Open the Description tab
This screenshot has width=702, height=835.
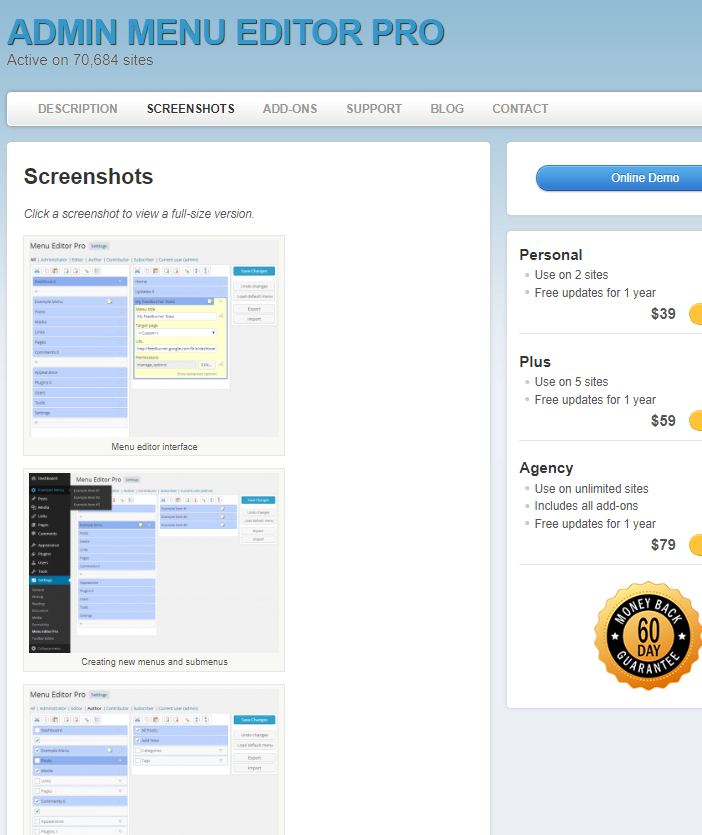coord(77,109)
